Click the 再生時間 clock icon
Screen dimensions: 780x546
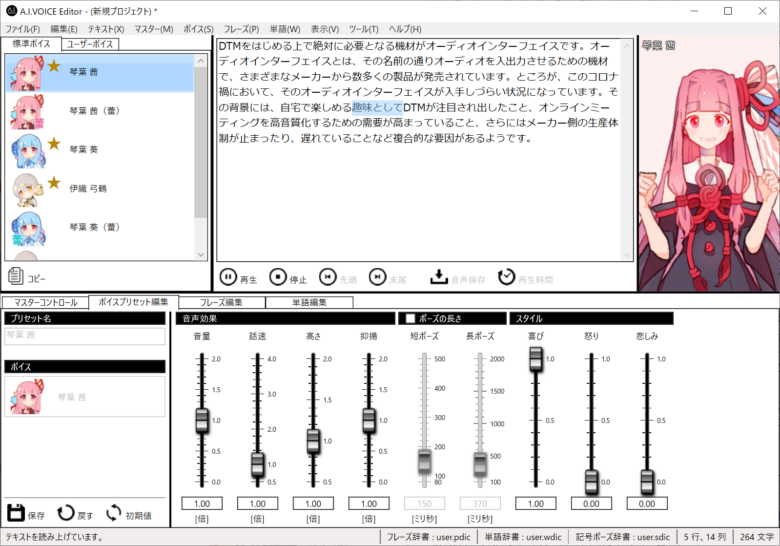point(506,277)
